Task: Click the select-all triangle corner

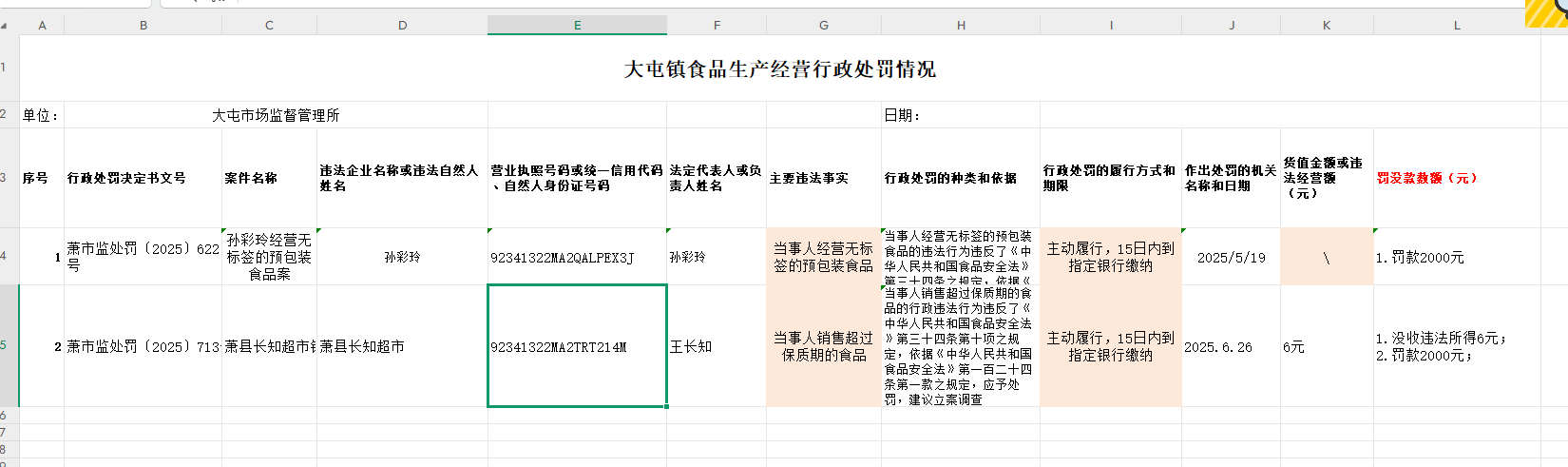Action: [5, 26]
